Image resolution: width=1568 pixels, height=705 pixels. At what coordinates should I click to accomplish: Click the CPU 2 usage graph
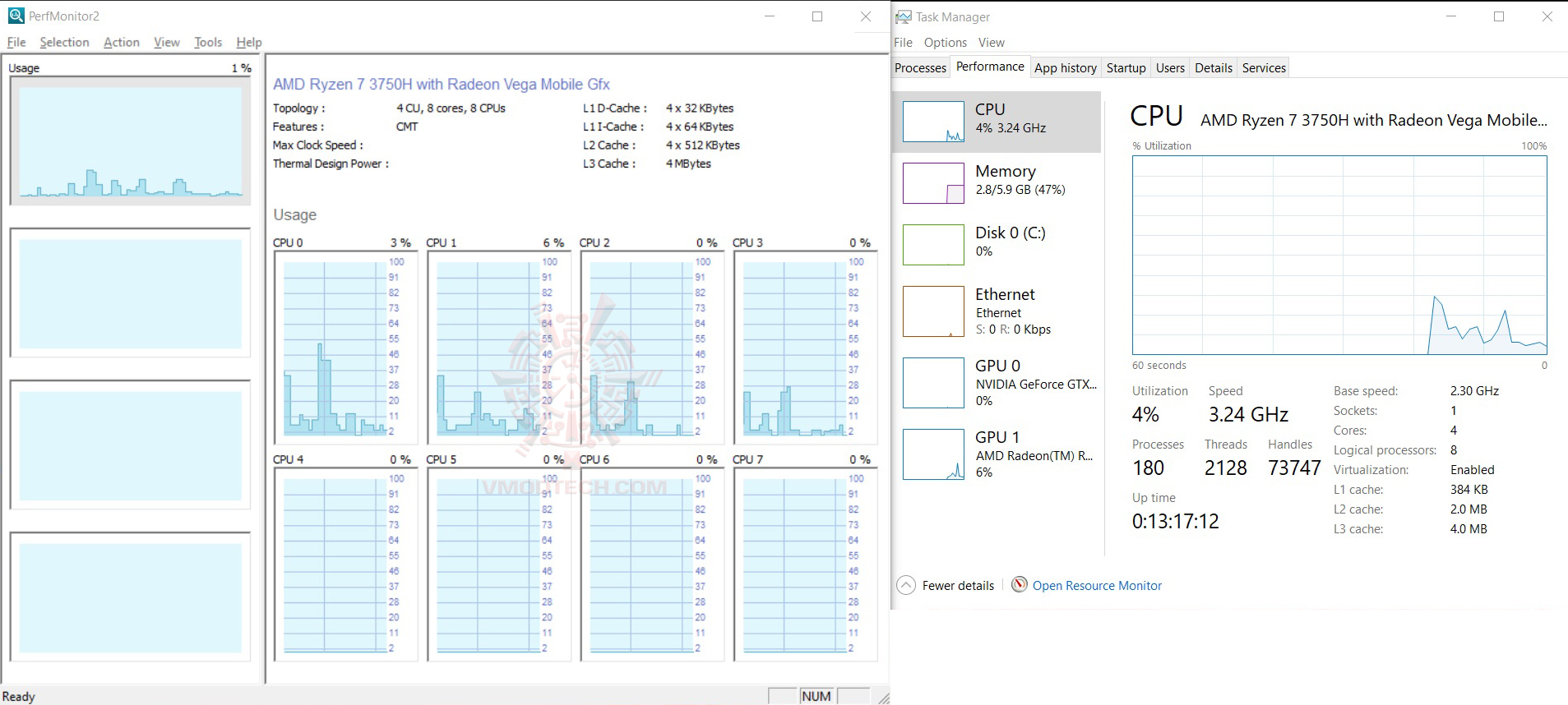(652, 348)
